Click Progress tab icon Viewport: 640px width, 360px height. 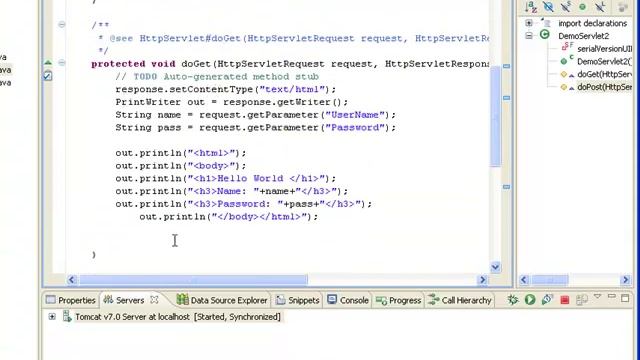click(x=381, y=300)
